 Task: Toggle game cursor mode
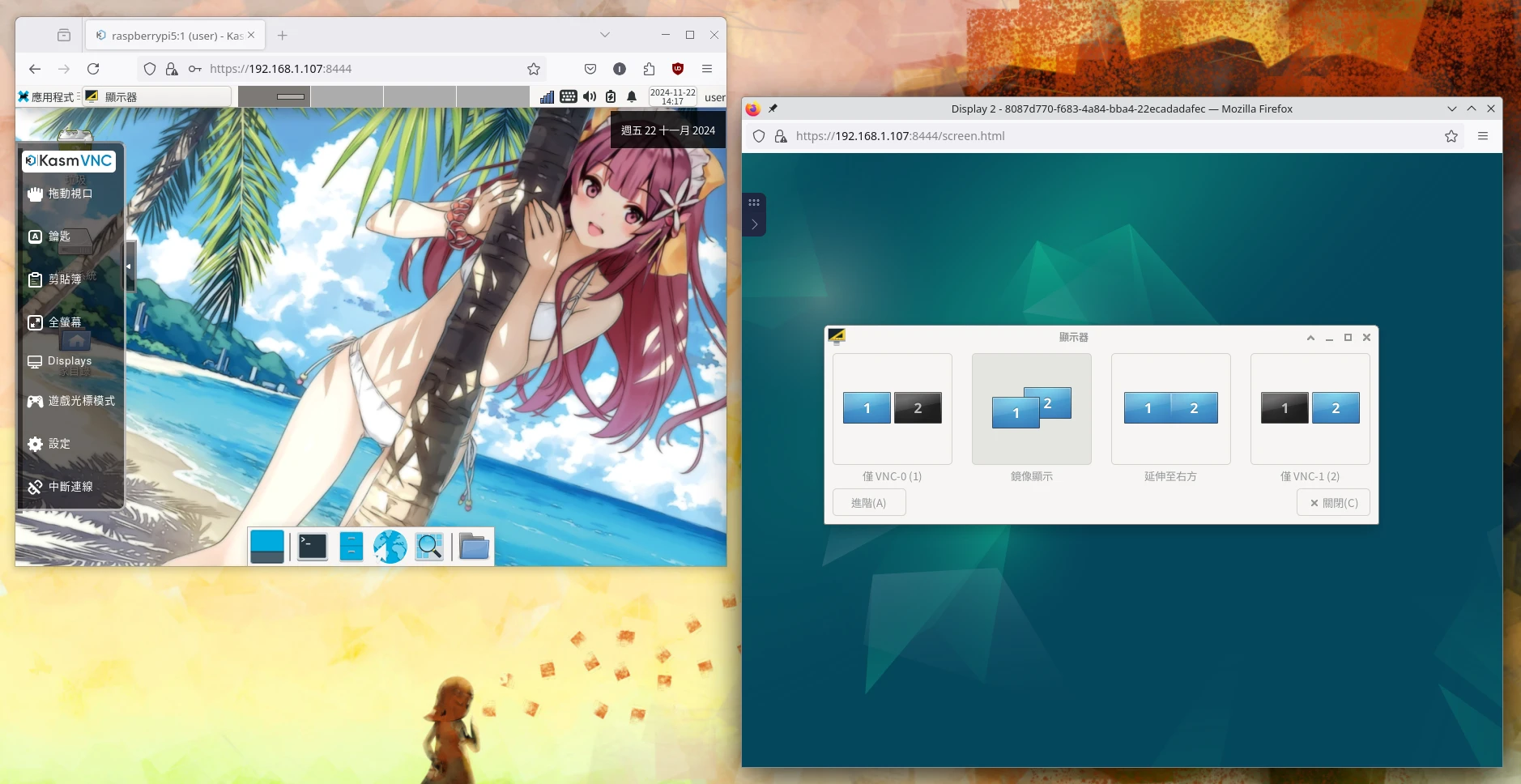click(36, 401)
